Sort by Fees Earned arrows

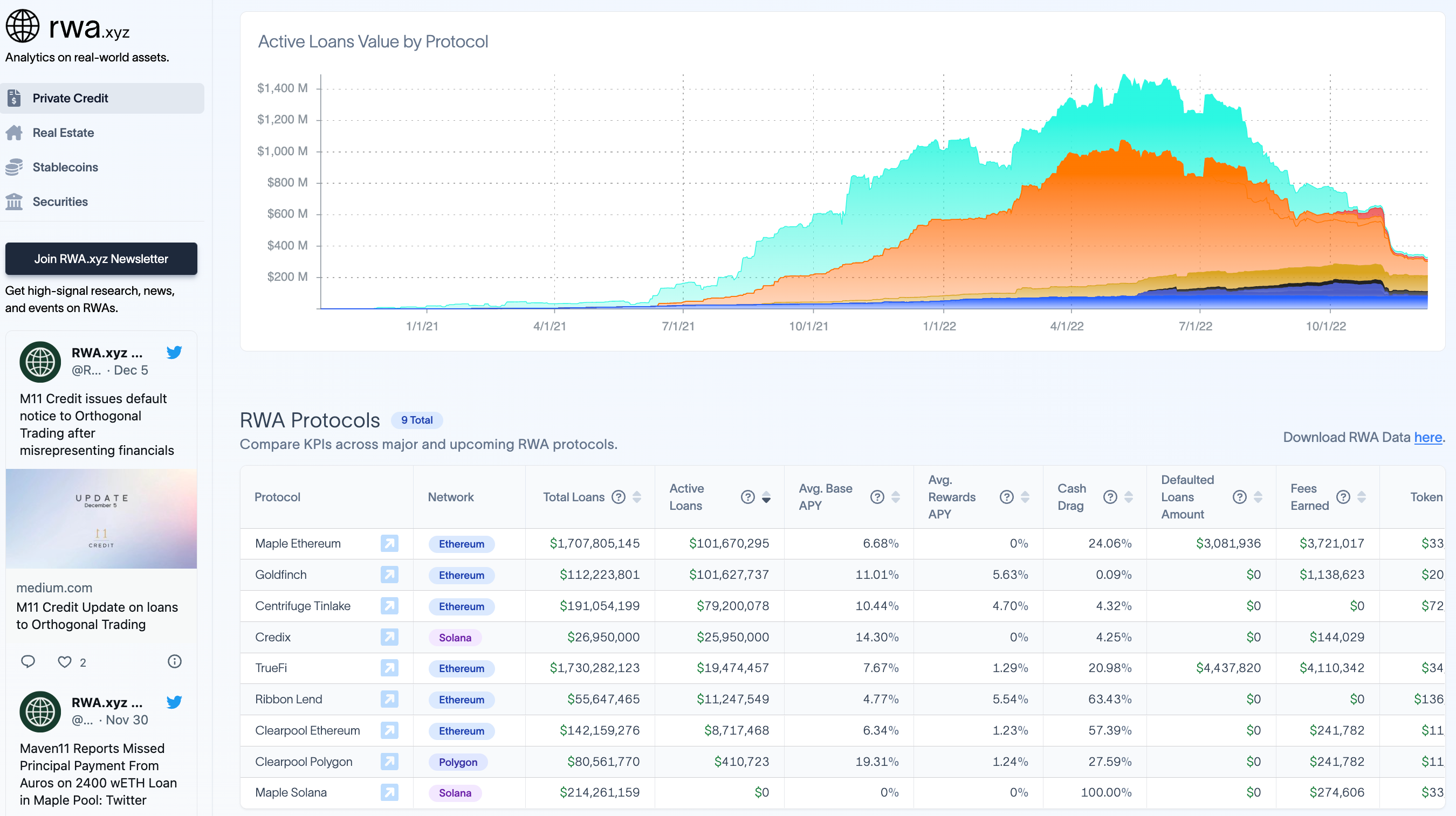[x=1362, y=497]
